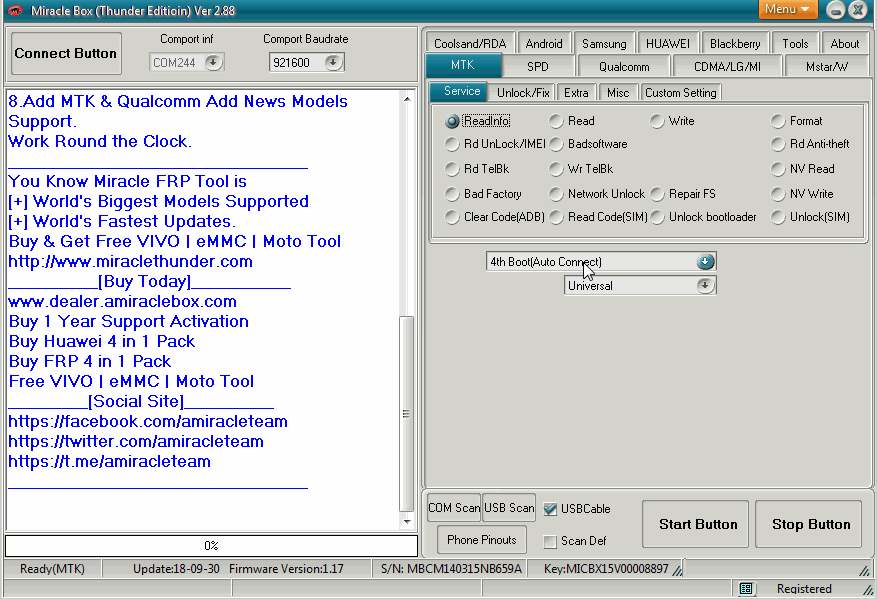Open the orange Menu dropdown
This screenshot has height=599, width=877.
tap(788, 10)
